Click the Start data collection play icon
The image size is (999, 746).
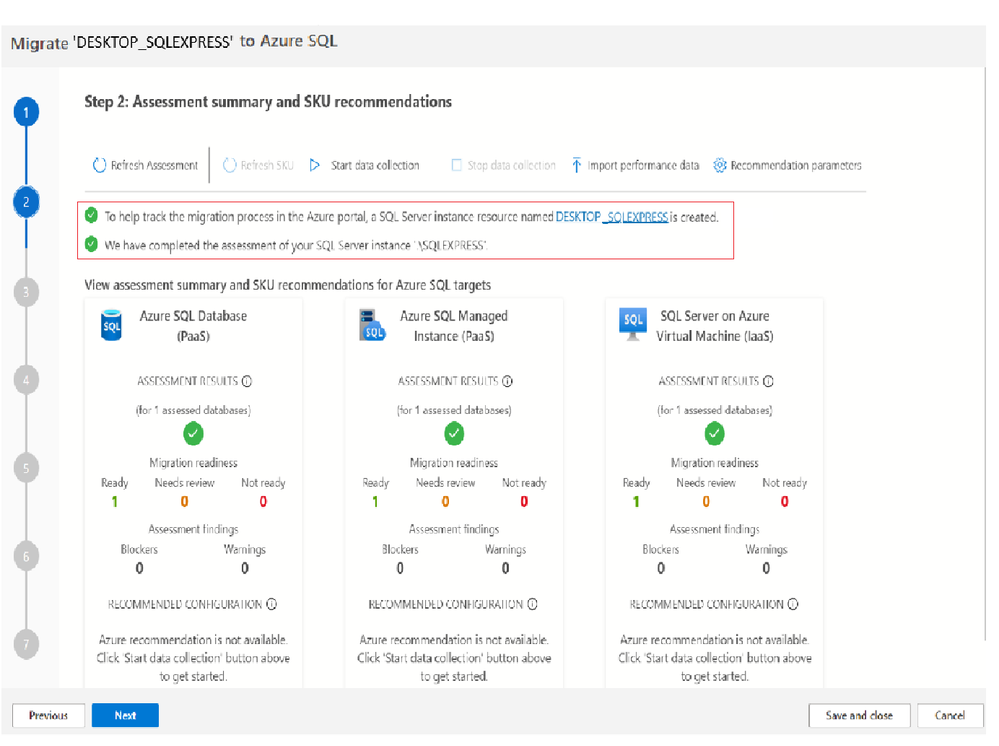click(x=315, y=166)
